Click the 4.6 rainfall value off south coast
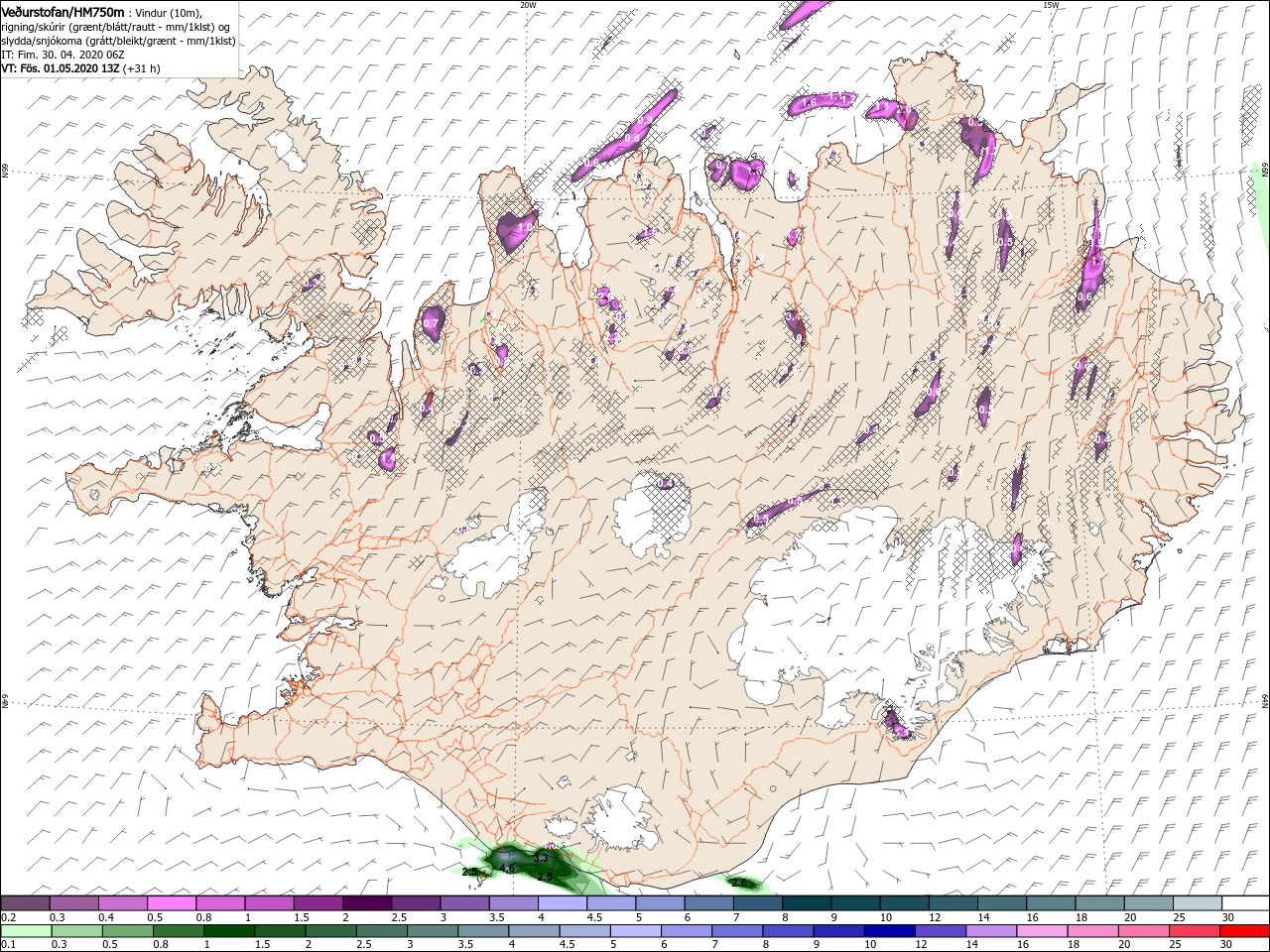 tap(508, 868)
